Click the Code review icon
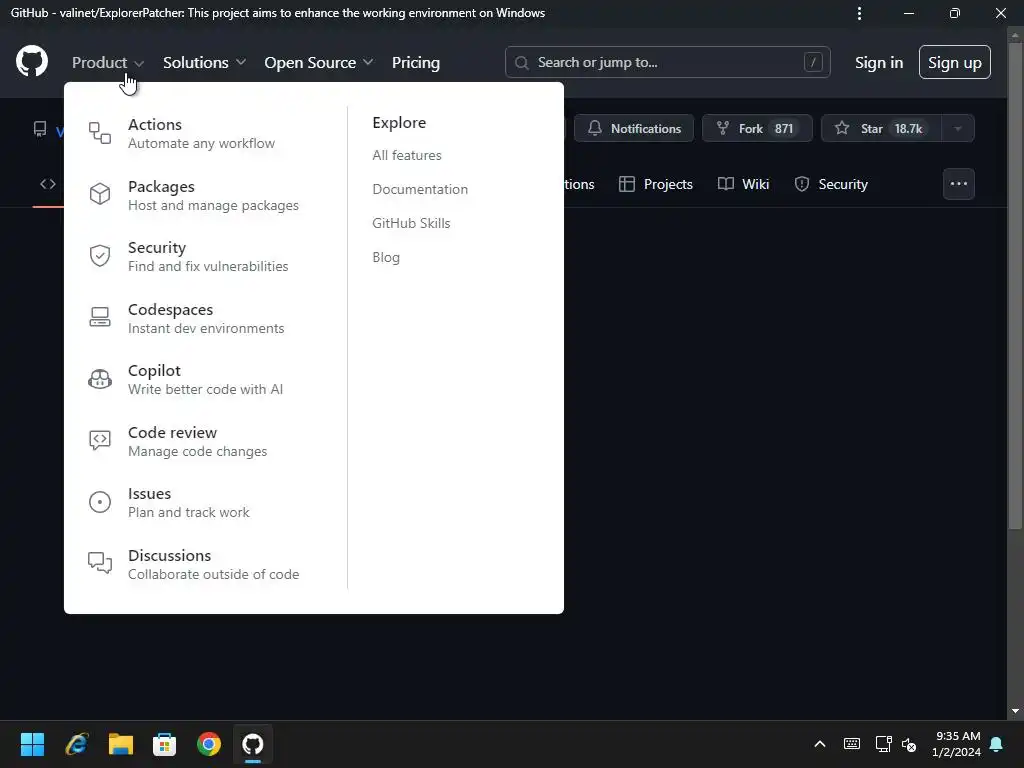Viewport: 1024px width, 768px height. [100, 441]
